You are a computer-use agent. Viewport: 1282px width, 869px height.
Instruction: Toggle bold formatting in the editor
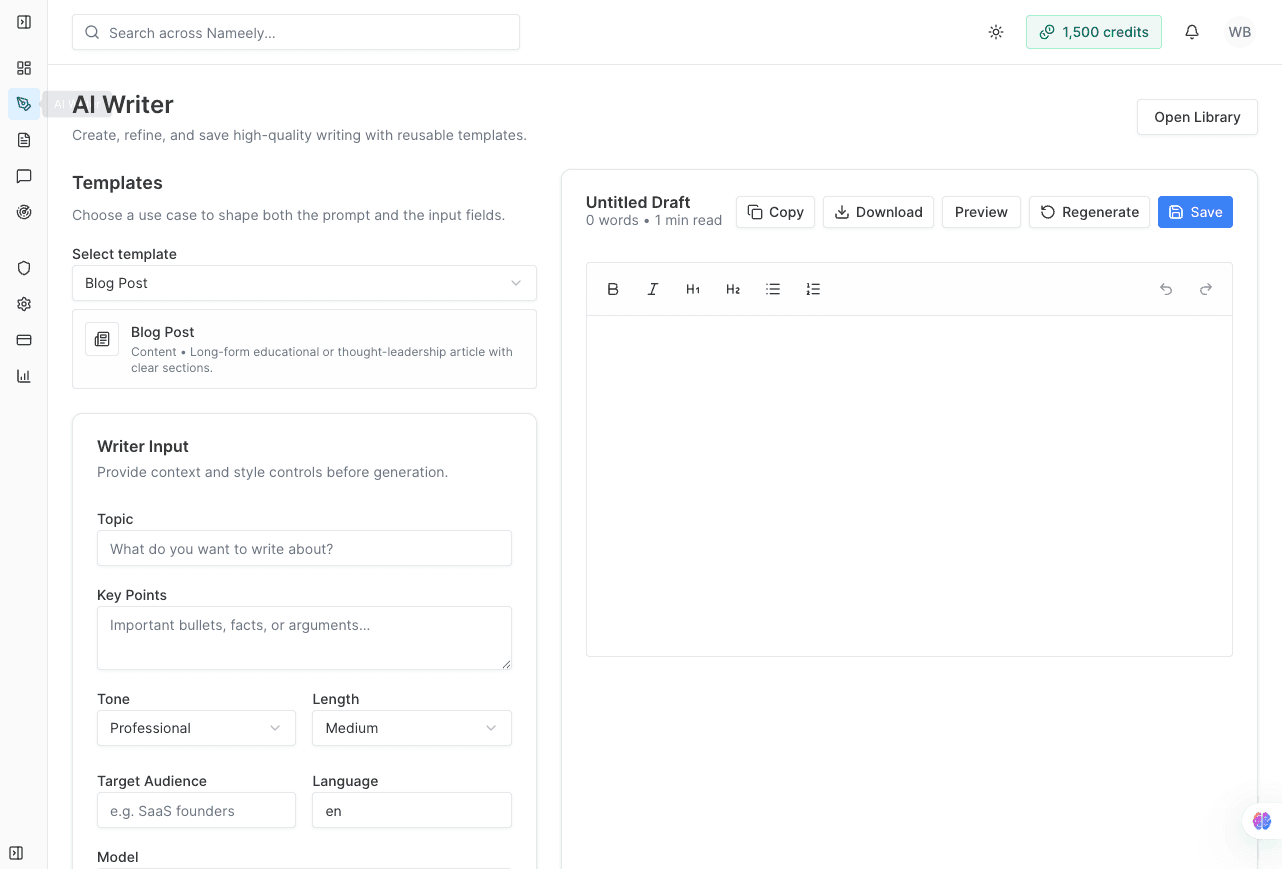pos(613,289)
